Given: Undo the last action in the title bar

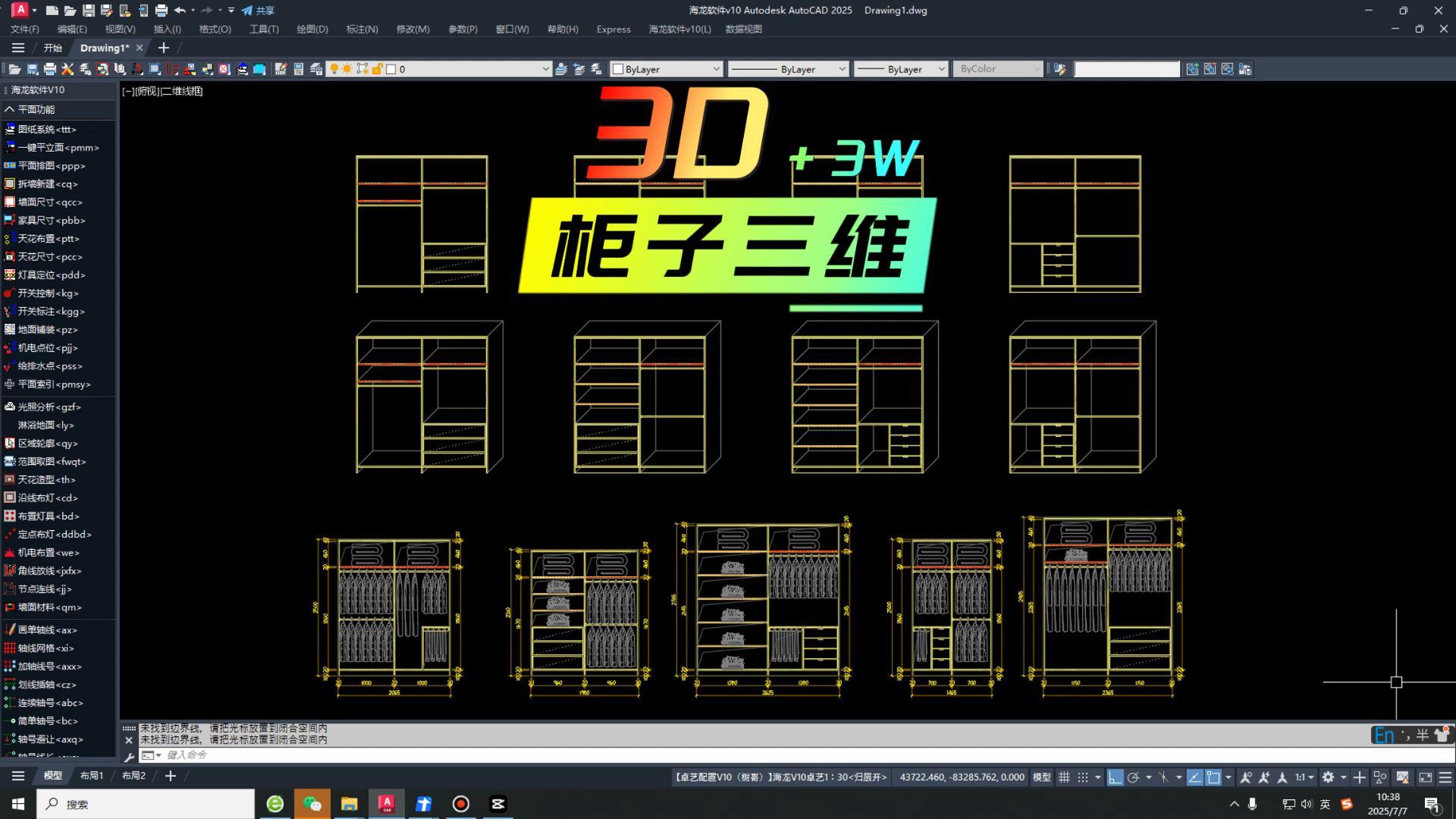Looking at the screenshot, I should tap(180, 11).
